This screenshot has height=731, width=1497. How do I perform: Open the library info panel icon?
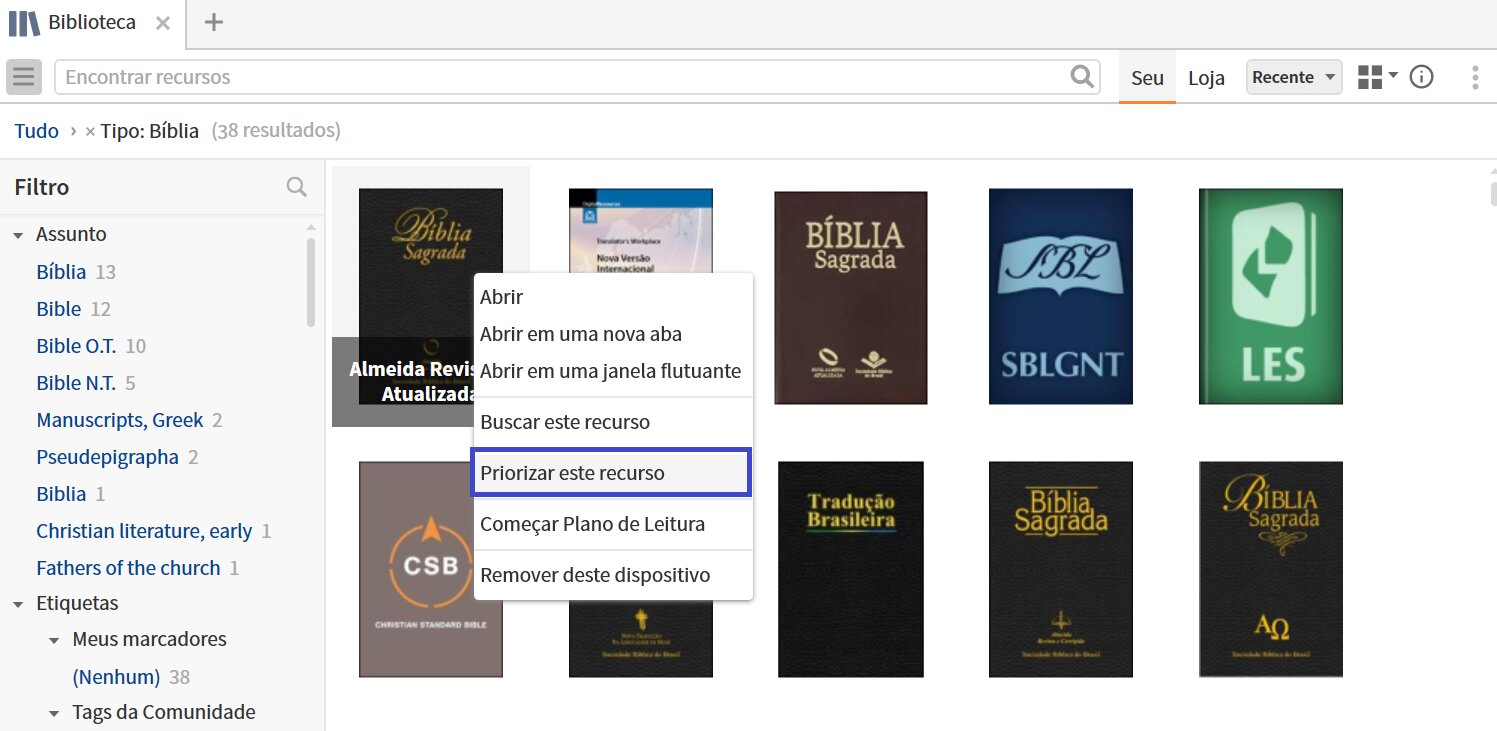coord(1421,77)
